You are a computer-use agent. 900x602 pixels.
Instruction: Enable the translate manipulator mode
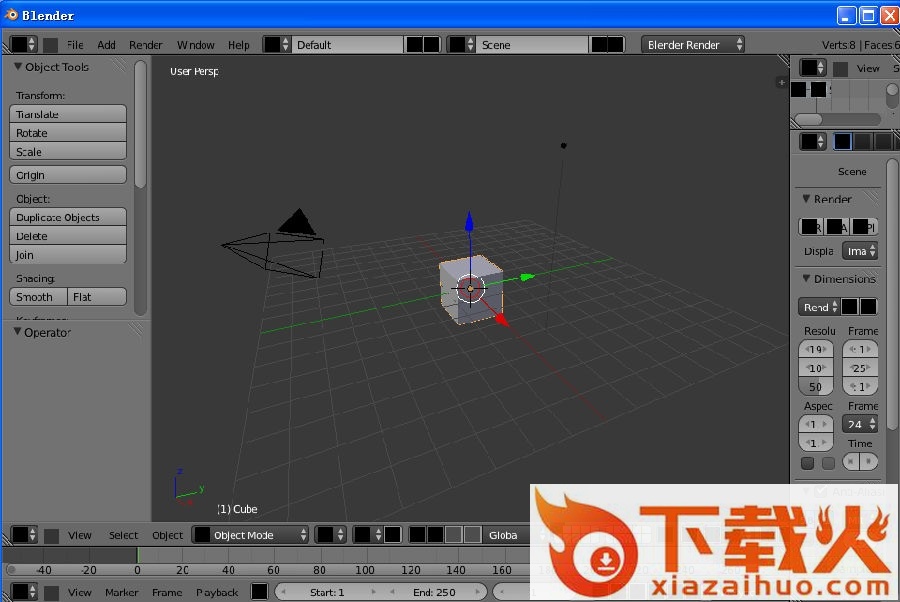435,535
